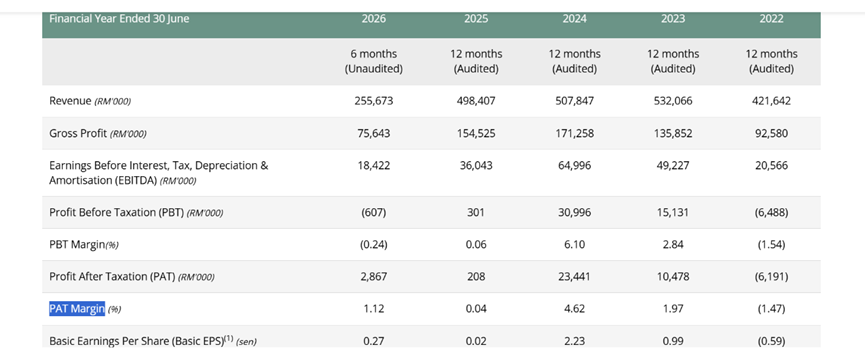This screenshot has height=364, width=865.
Task: Click the gross profit value 154,525
Action: (476, 133)
